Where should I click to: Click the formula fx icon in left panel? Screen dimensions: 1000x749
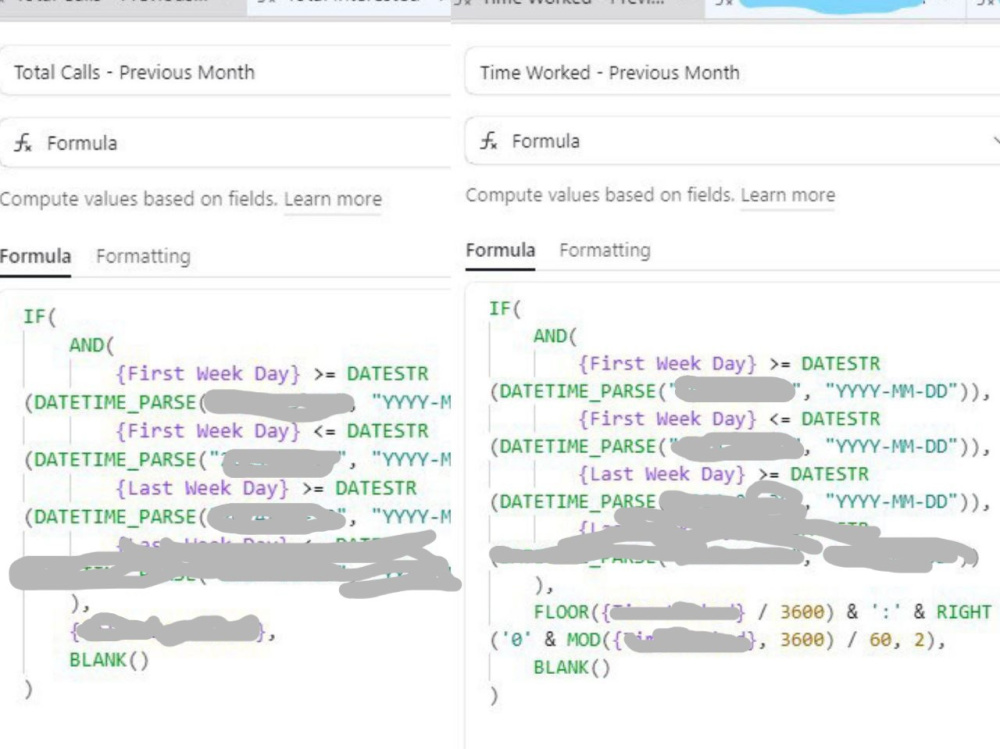pyautogui.click(x=23, y=143)
